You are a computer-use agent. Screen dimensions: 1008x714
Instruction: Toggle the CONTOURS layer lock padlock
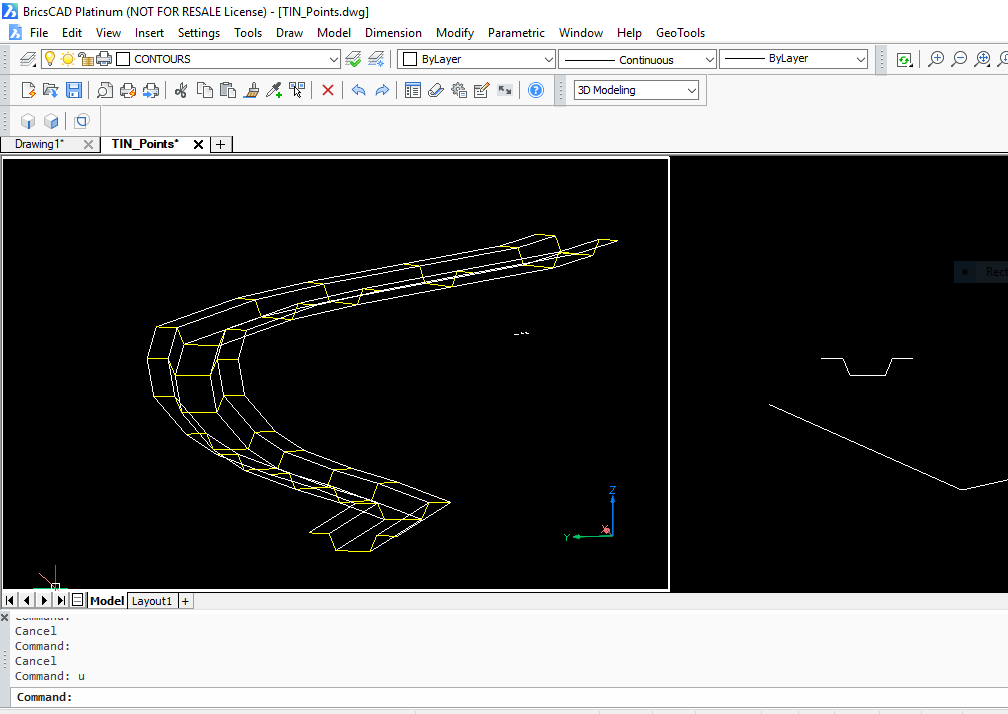86,59
